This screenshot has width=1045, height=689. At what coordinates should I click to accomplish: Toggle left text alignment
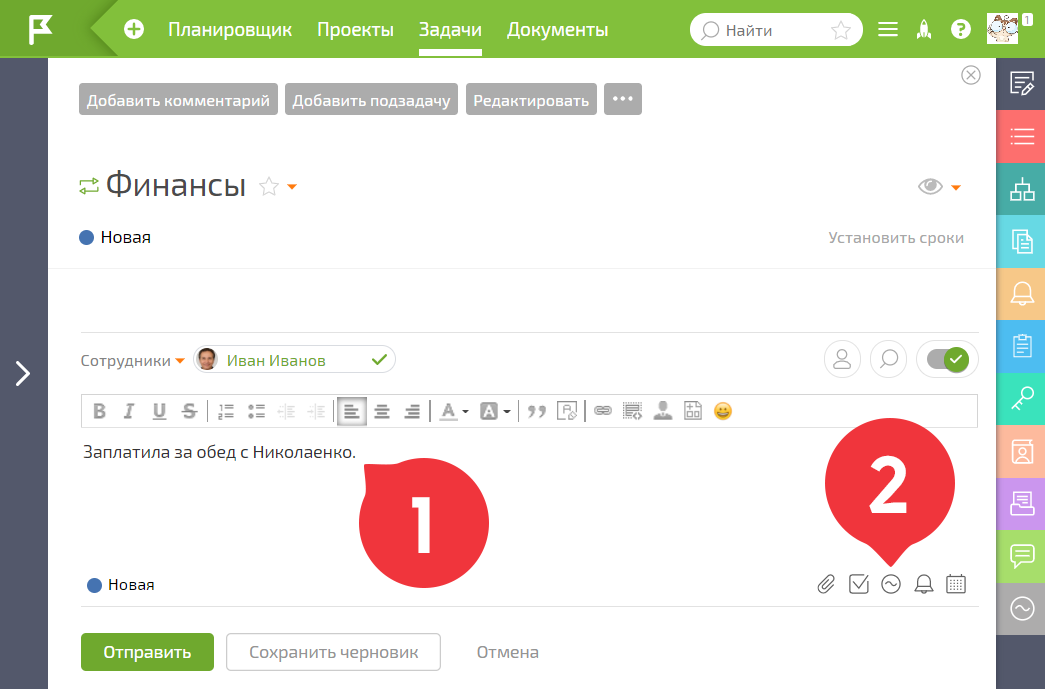coord(351,411)
